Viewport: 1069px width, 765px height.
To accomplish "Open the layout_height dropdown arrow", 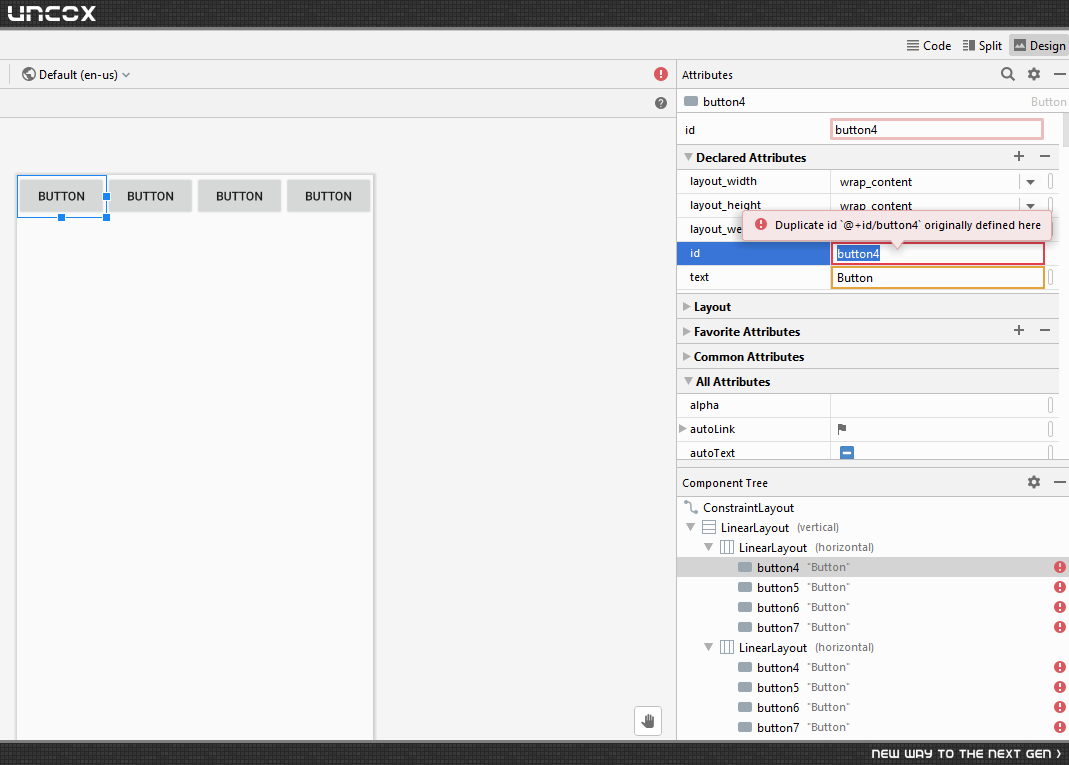I will point(1030,205).
